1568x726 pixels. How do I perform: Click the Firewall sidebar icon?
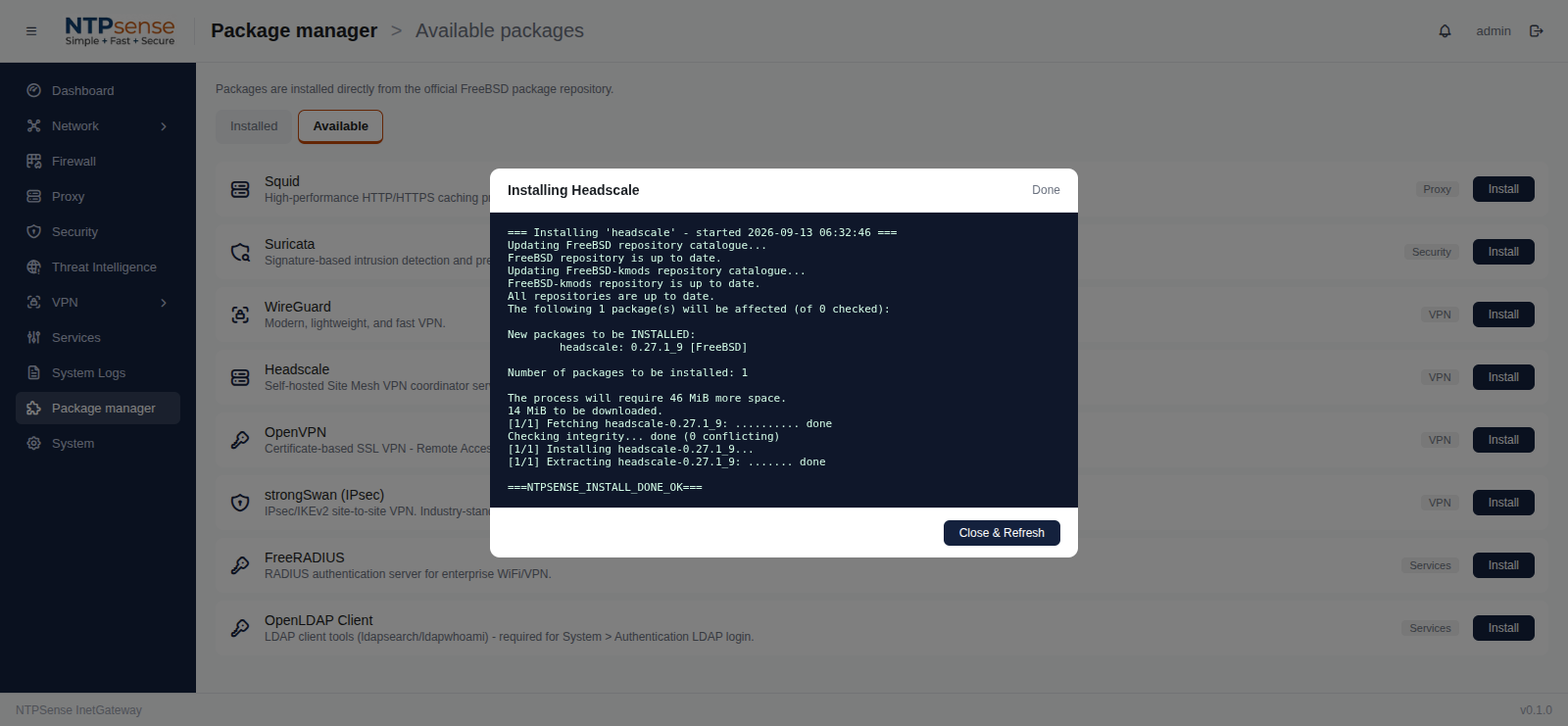point(34,162)
